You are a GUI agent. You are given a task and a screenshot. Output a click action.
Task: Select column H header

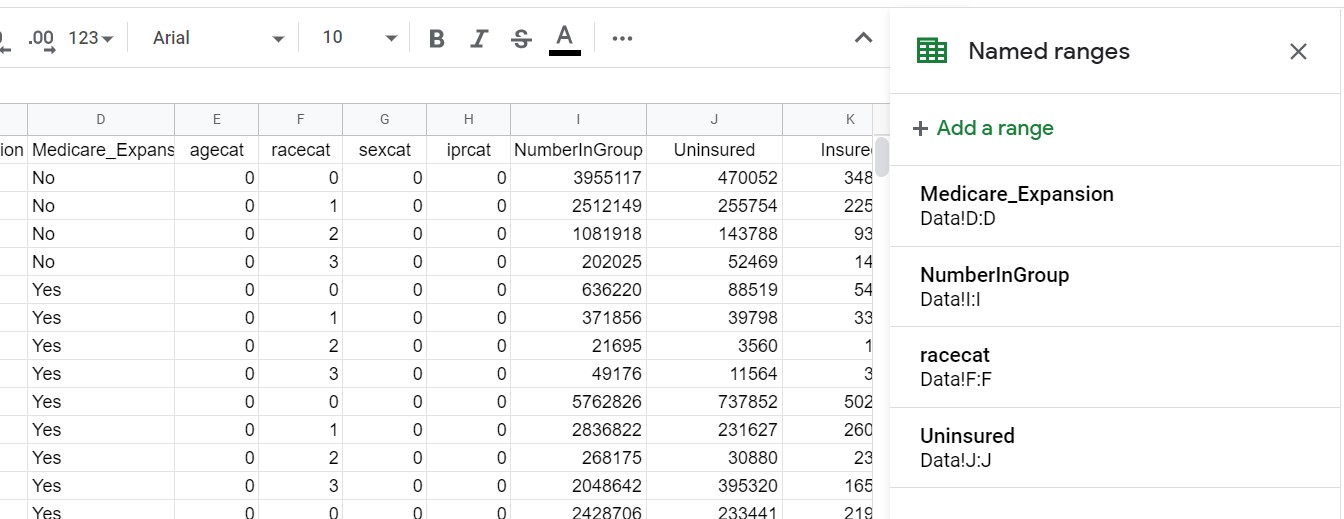[x=469, y=120]
